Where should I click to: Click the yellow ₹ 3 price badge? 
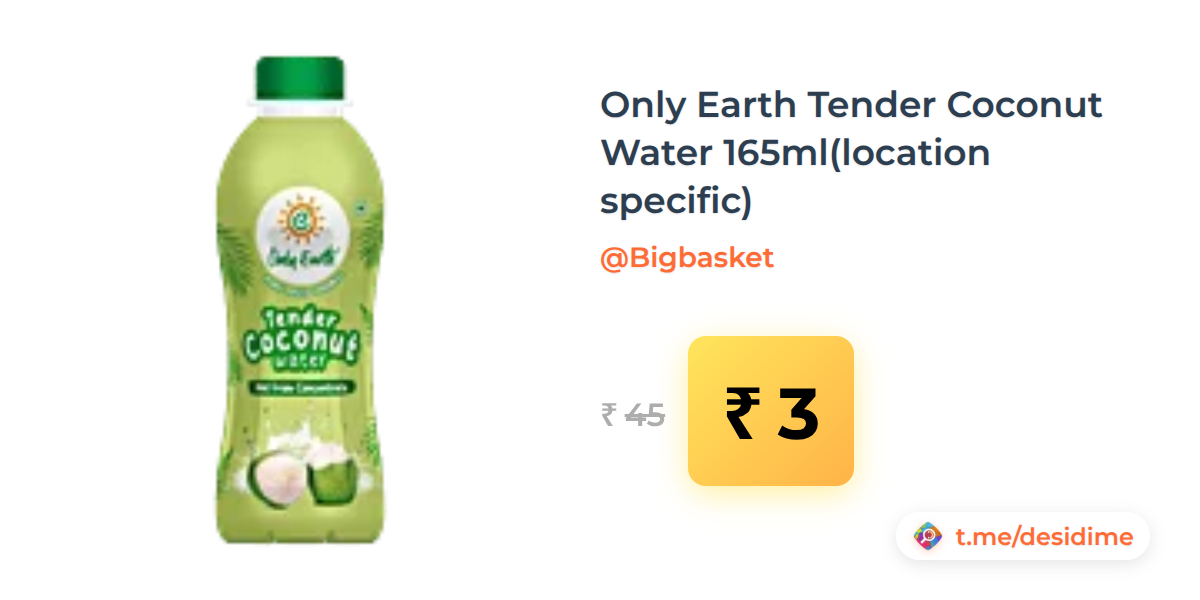[770, 411]
